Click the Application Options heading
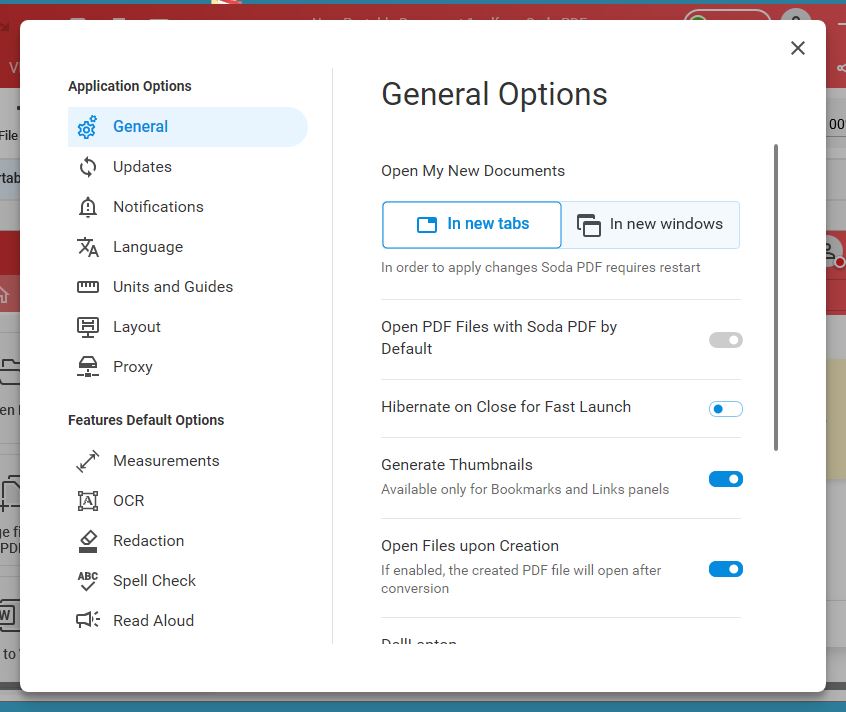The image size is (846, 712). (x=129, y=86)
